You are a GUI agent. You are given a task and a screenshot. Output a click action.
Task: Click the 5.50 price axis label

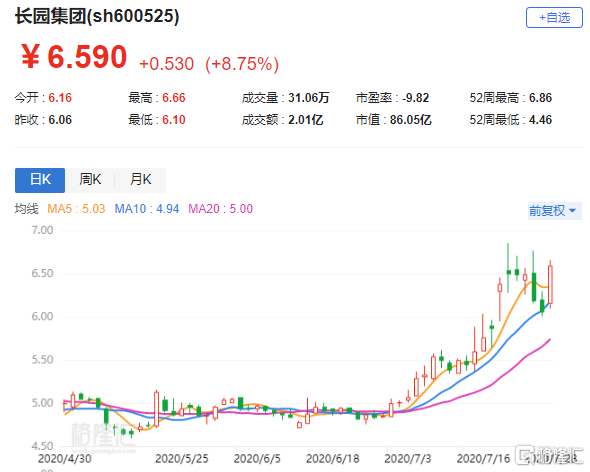point(42,360)
